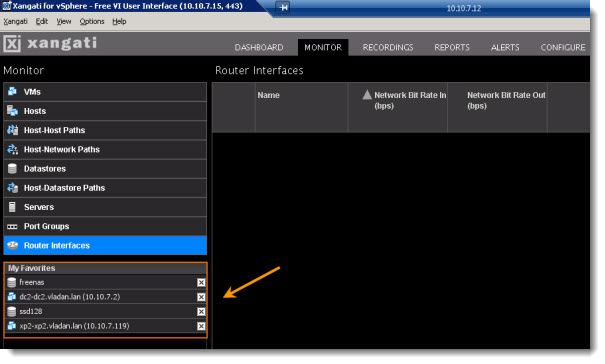This screenshot has width=605, height=364.
Task: Sort by Network Bit Rate In triangle
Action: pos(367,95)
